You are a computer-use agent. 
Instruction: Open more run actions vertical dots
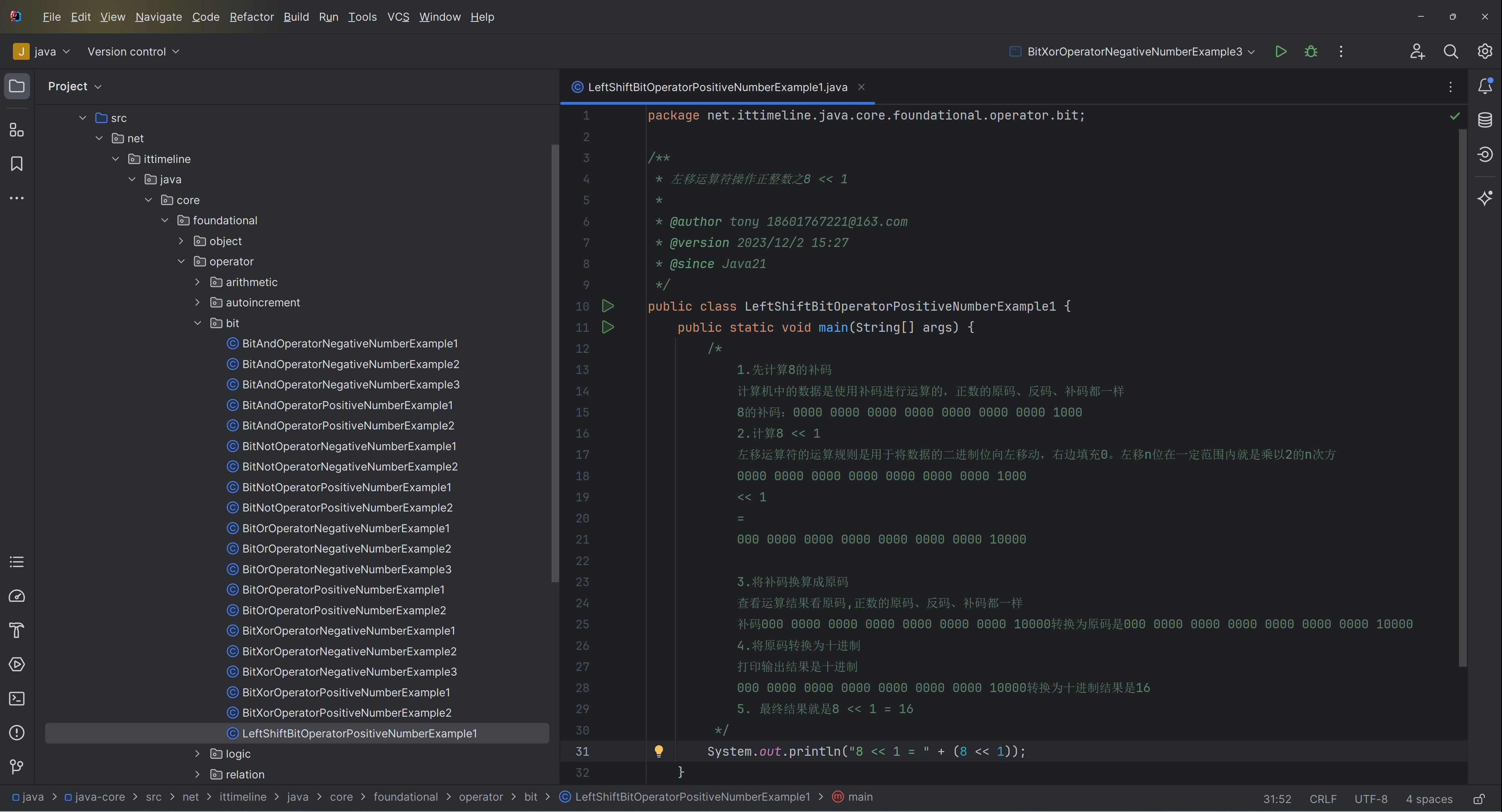pos(1341,51)
